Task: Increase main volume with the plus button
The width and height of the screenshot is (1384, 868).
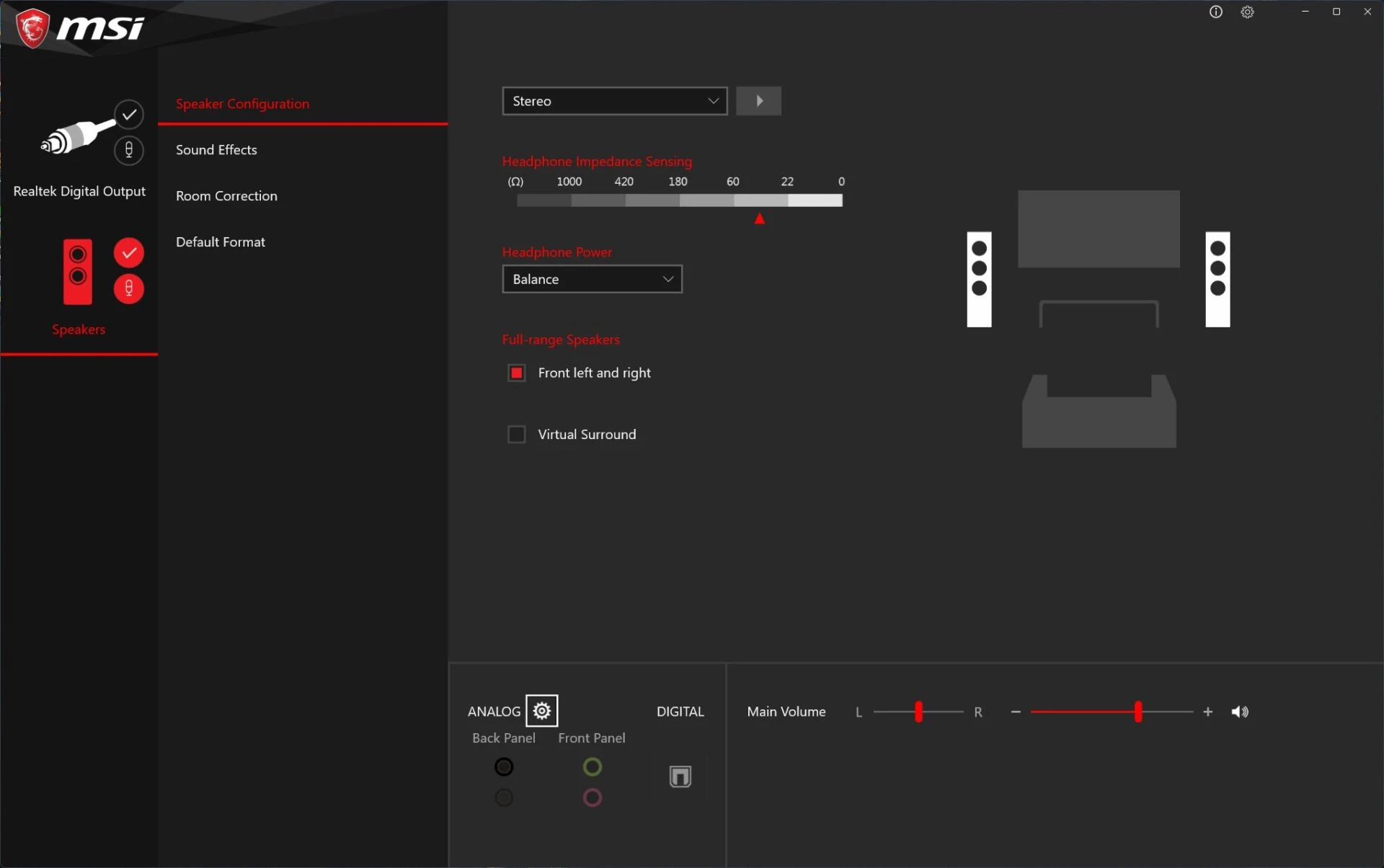Action: coord(1208,712)
